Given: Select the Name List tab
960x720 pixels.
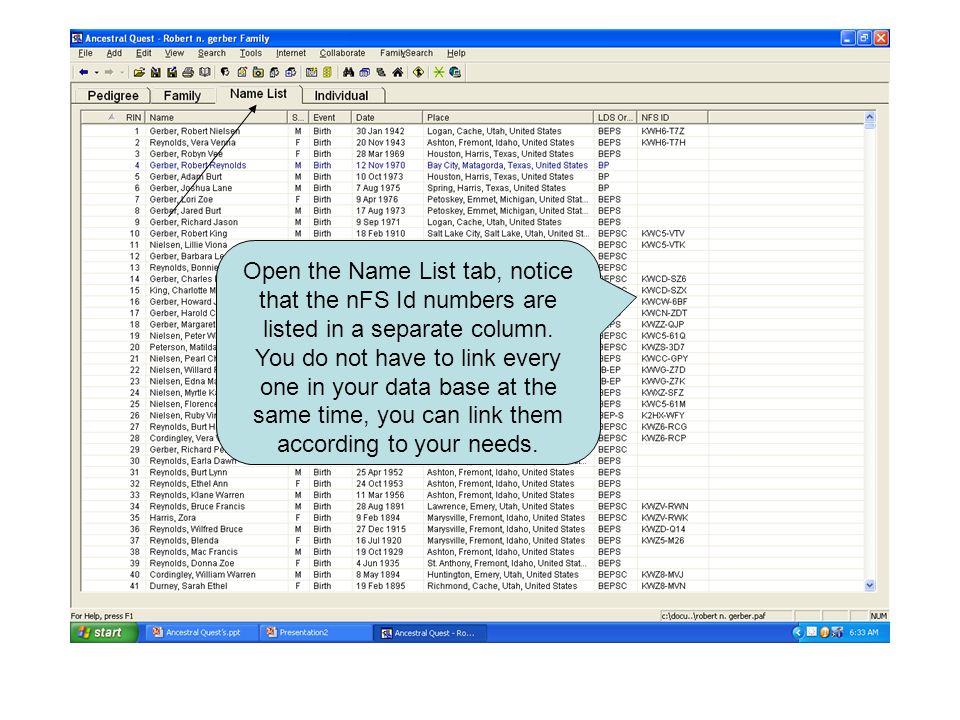Looking at the screenshot, I should [258, 94].
